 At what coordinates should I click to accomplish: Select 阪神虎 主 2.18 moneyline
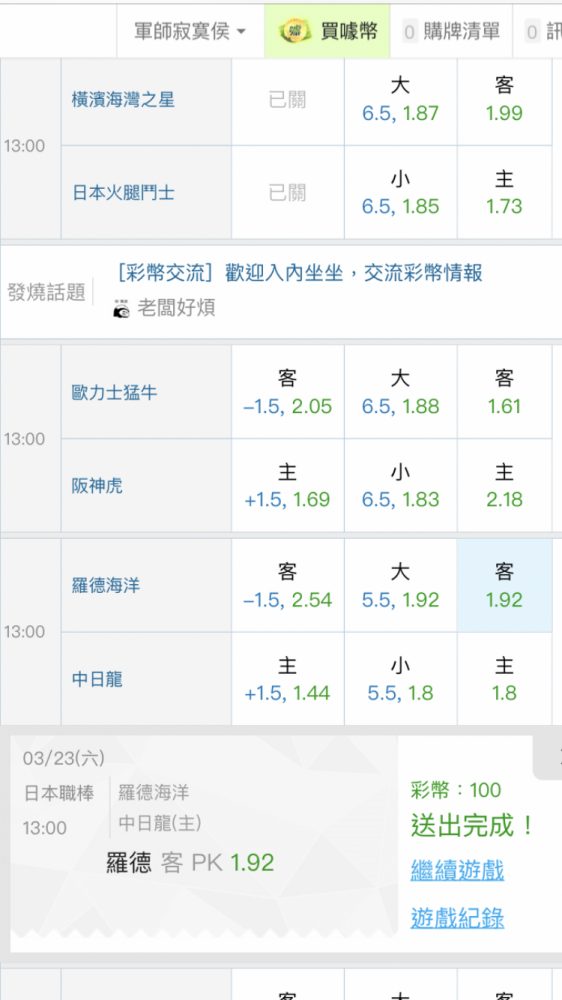pos(504,485)
